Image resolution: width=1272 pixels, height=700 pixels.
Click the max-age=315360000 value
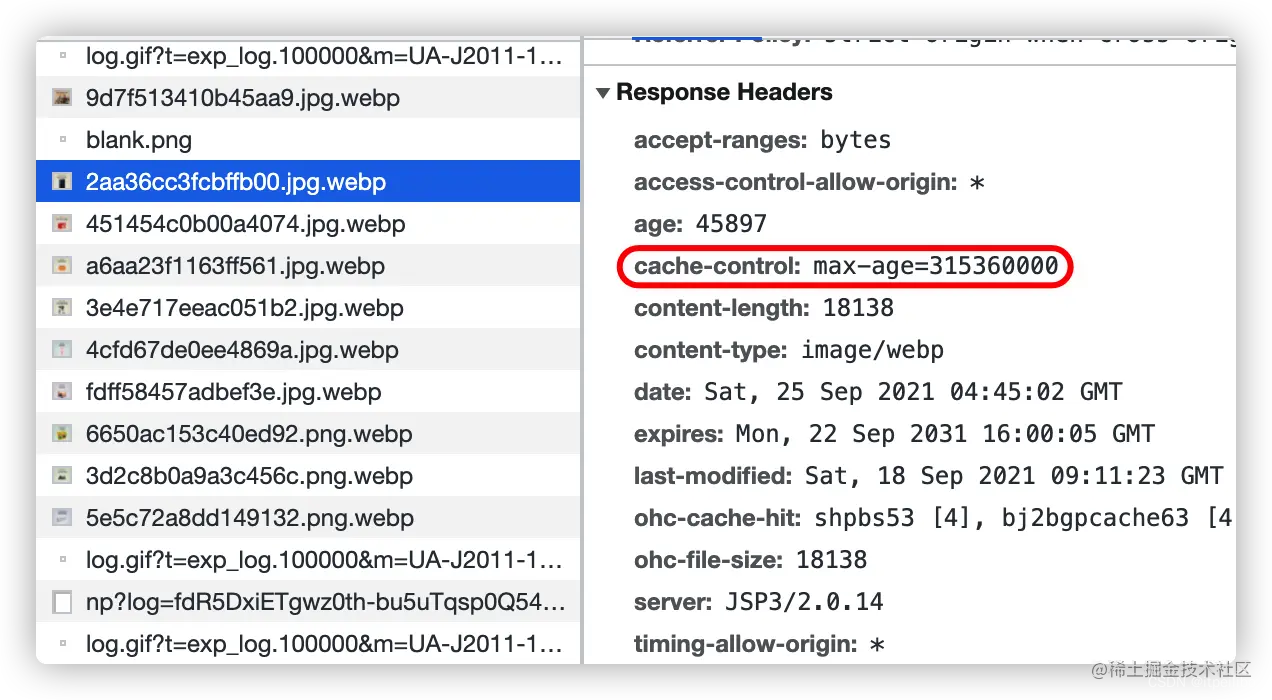pyautogui.click(x=936, y=266)
